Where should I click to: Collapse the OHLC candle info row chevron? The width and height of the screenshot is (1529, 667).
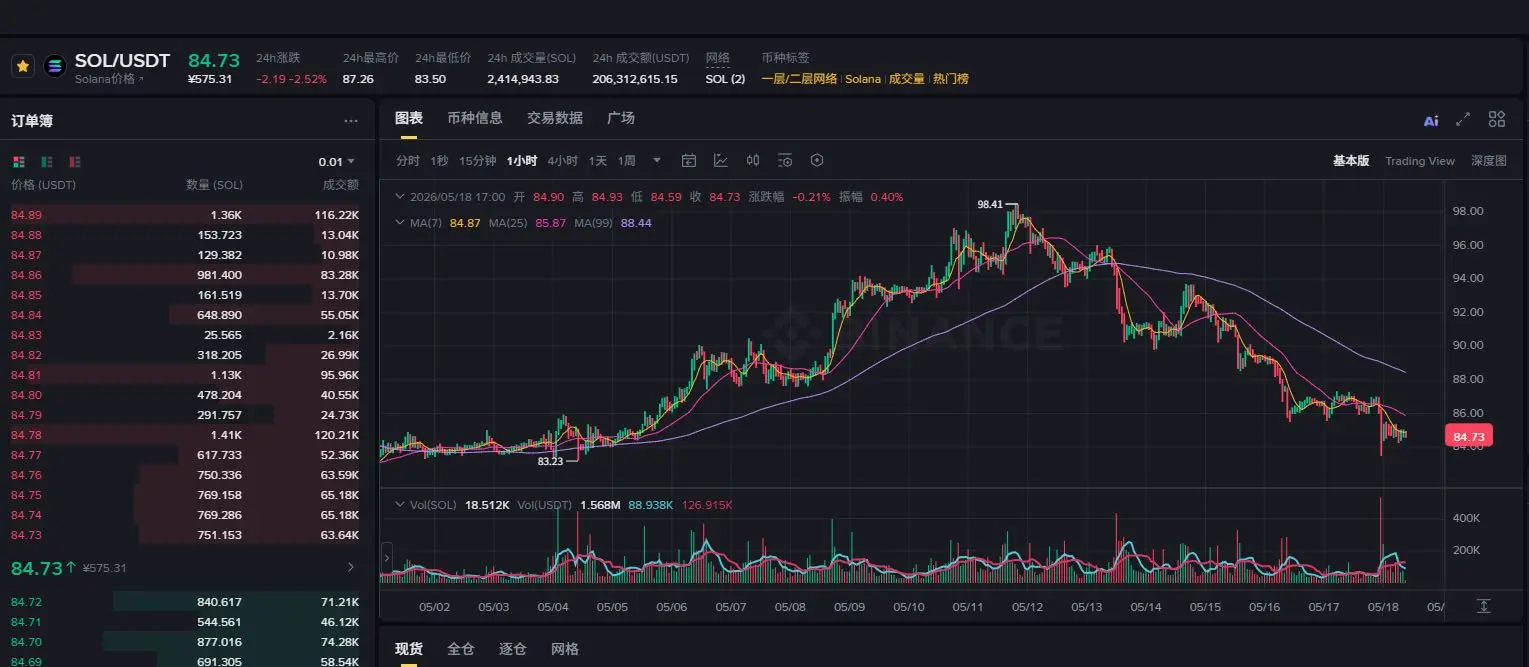coord(401,197)
